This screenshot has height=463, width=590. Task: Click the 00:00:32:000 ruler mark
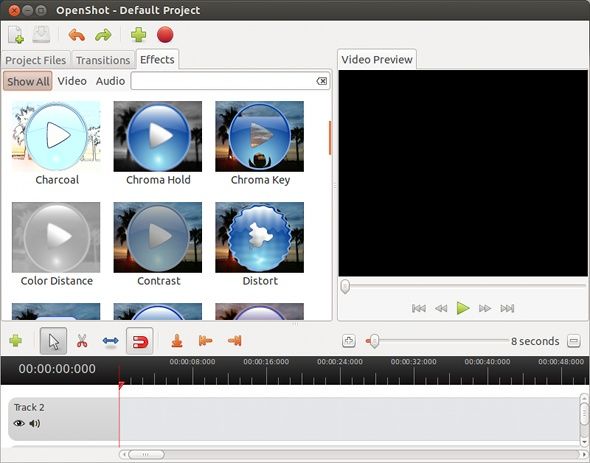414,362
